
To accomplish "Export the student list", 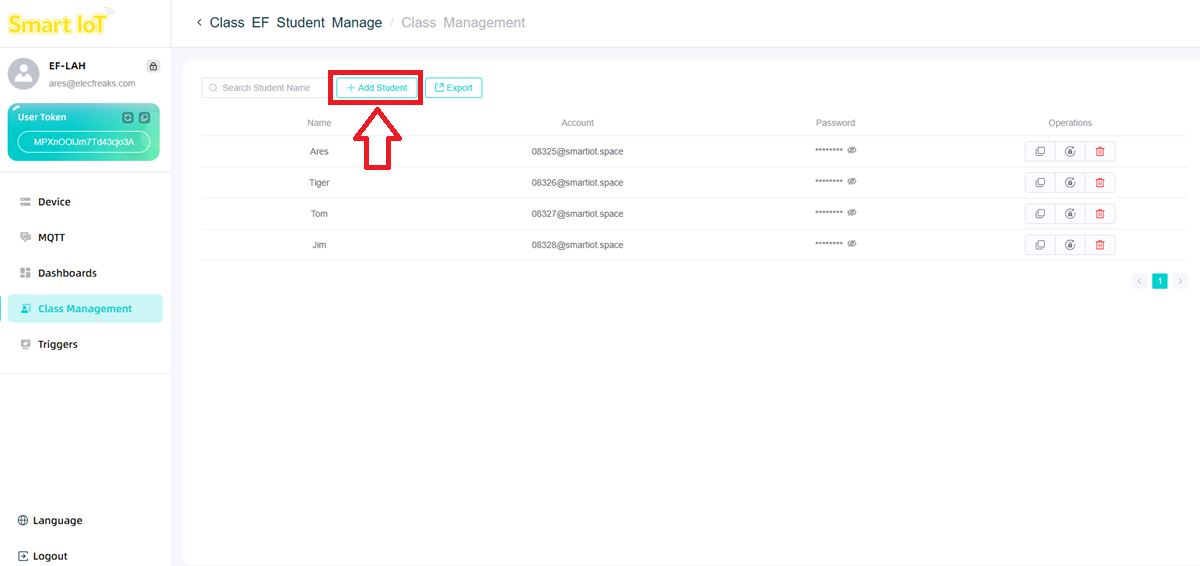I will pos(454,88).
